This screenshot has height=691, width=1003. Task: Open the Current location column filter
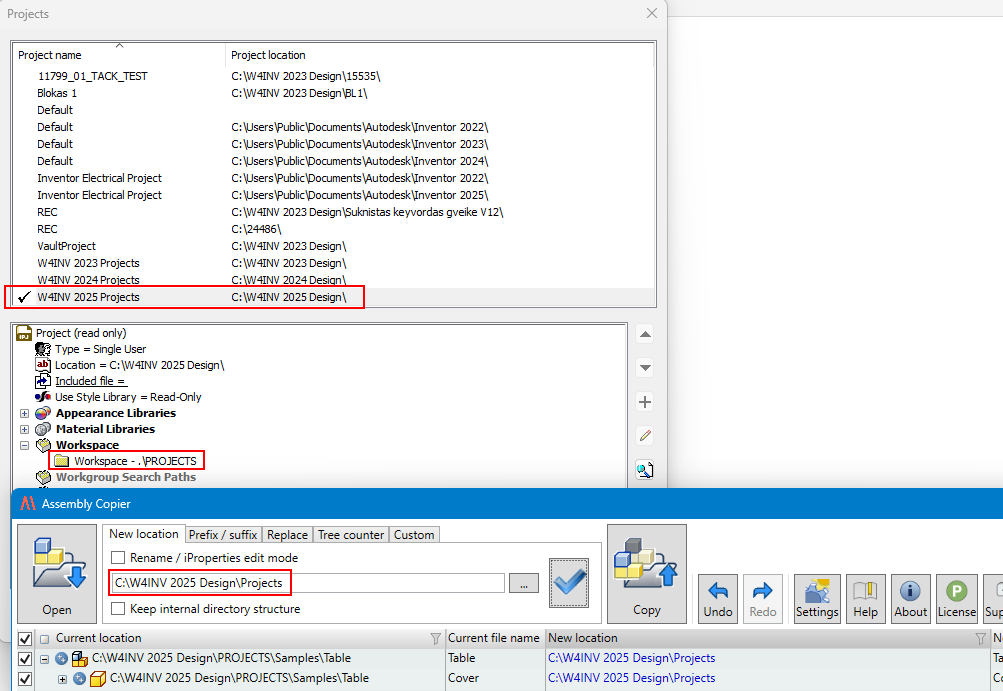(x=436, y=638)
